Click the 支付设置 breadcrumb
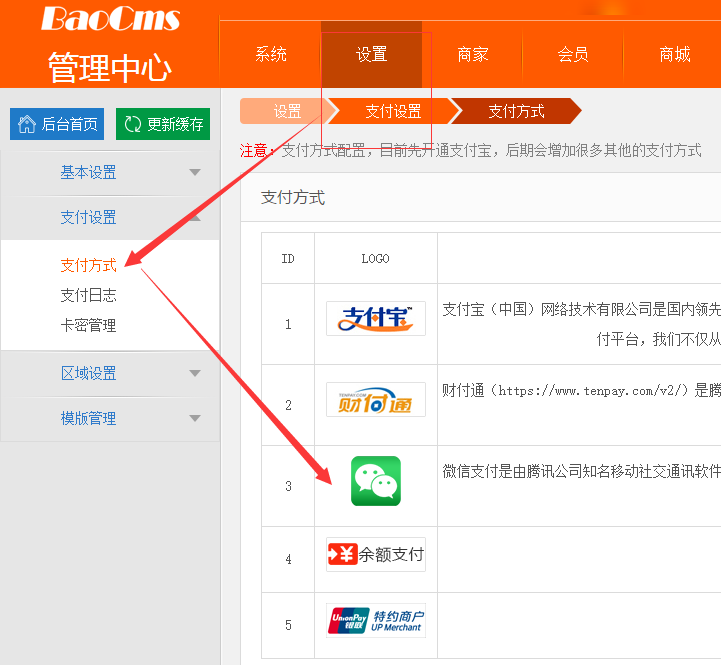This screenshot has width=721, height=665. tap(393, 111)
